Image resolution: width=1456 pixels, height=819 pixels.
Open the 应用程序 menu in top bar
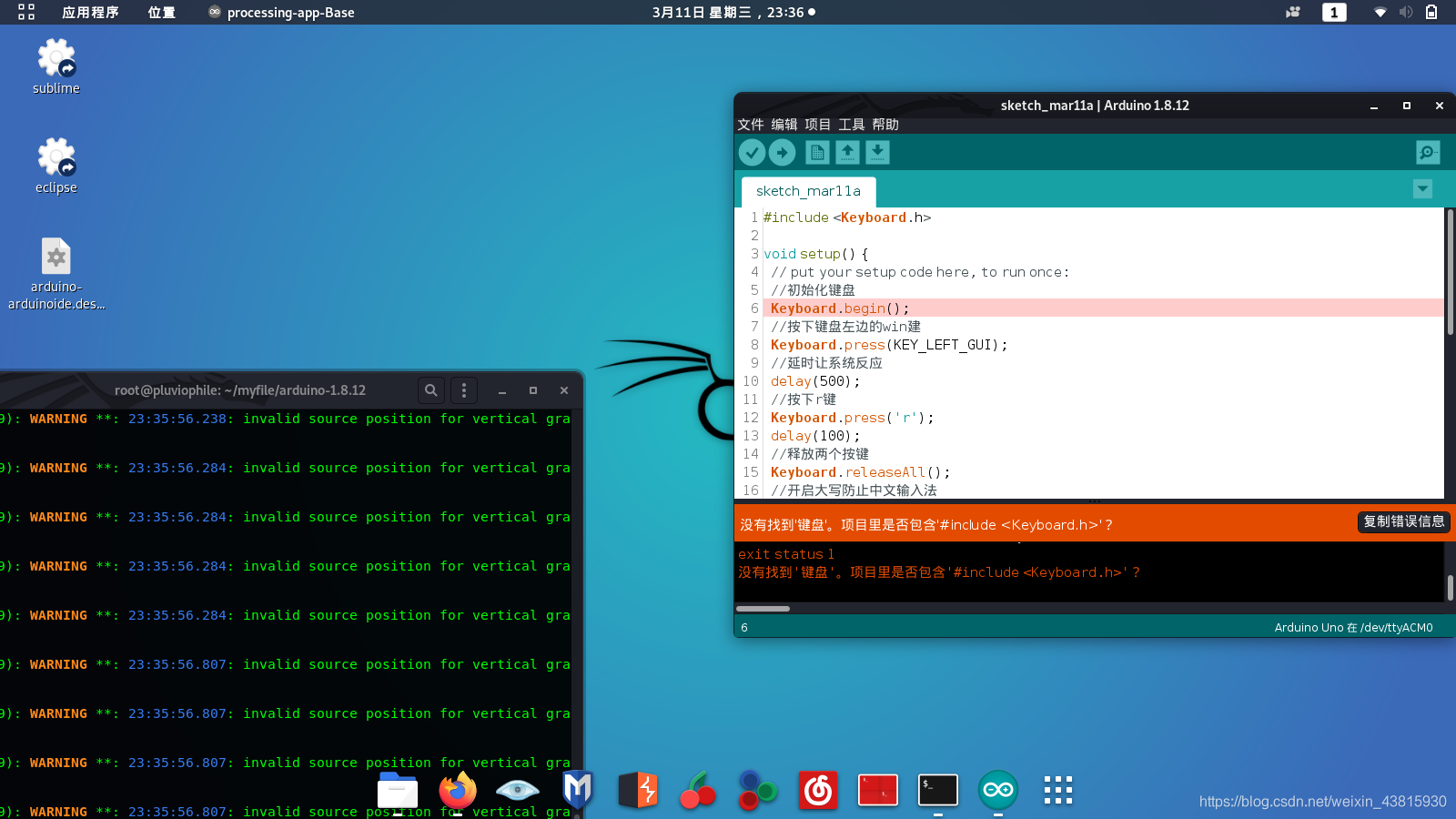(x=90, y=12)
